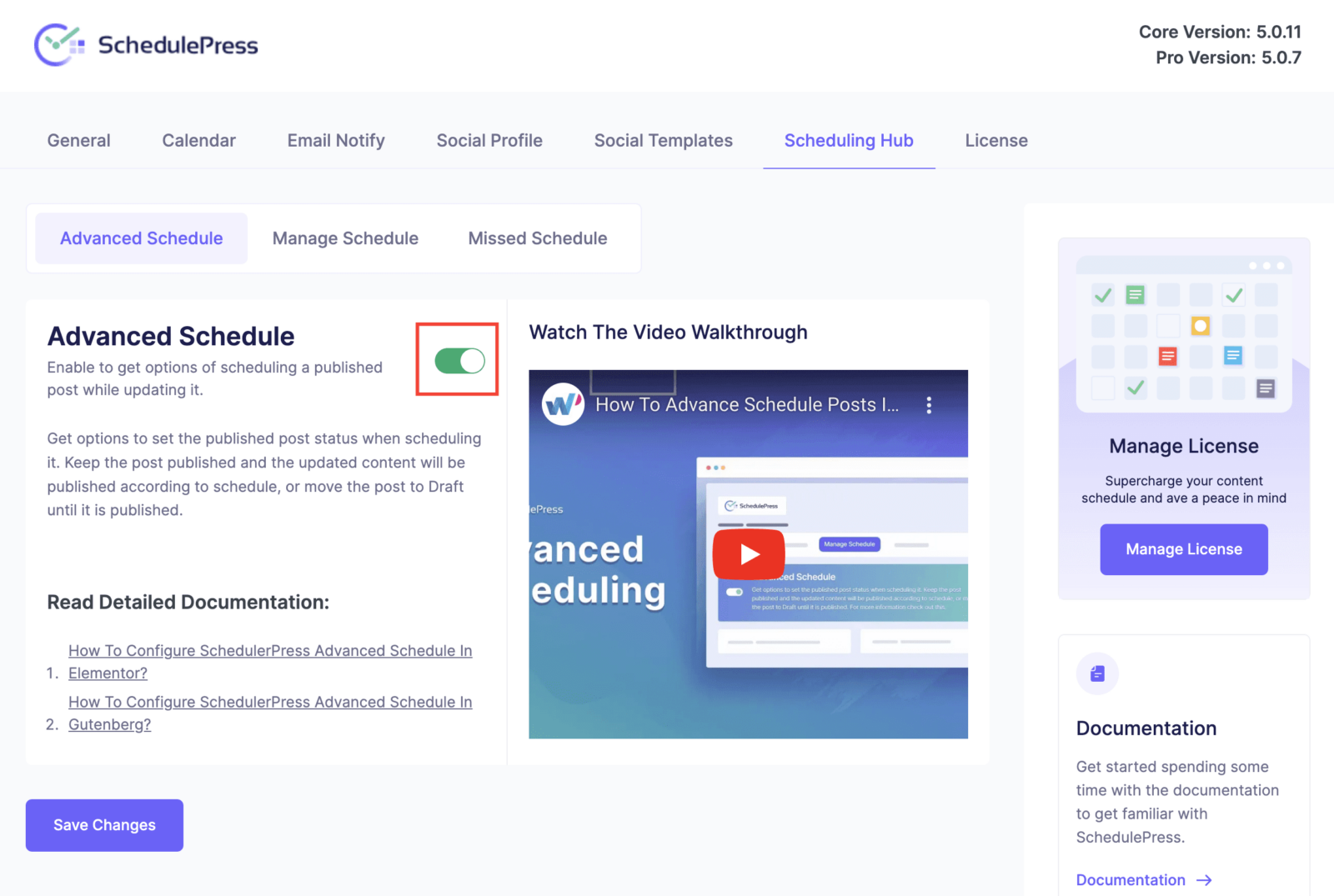Viewport: 1334px width, 896px height.
Task: Go to the License tab
Action: click(995, 140)
